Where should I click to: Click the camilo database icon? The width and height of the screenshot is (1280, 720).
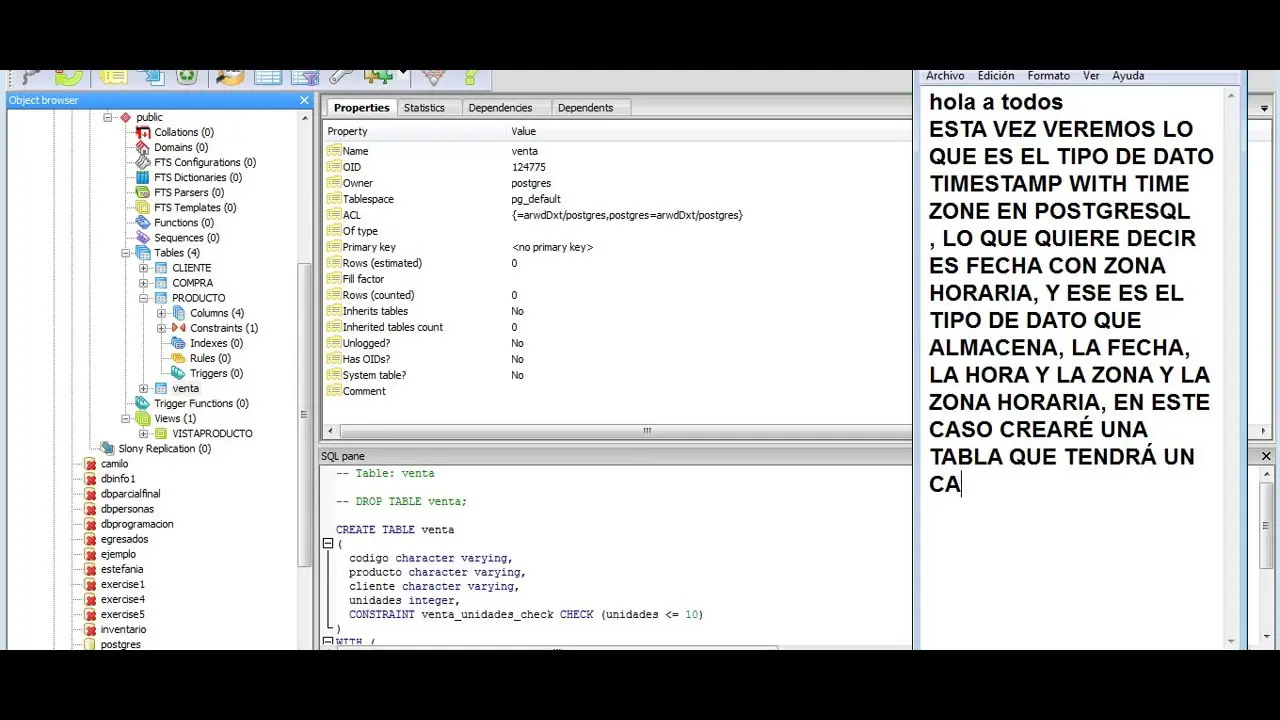click(90, 464)
